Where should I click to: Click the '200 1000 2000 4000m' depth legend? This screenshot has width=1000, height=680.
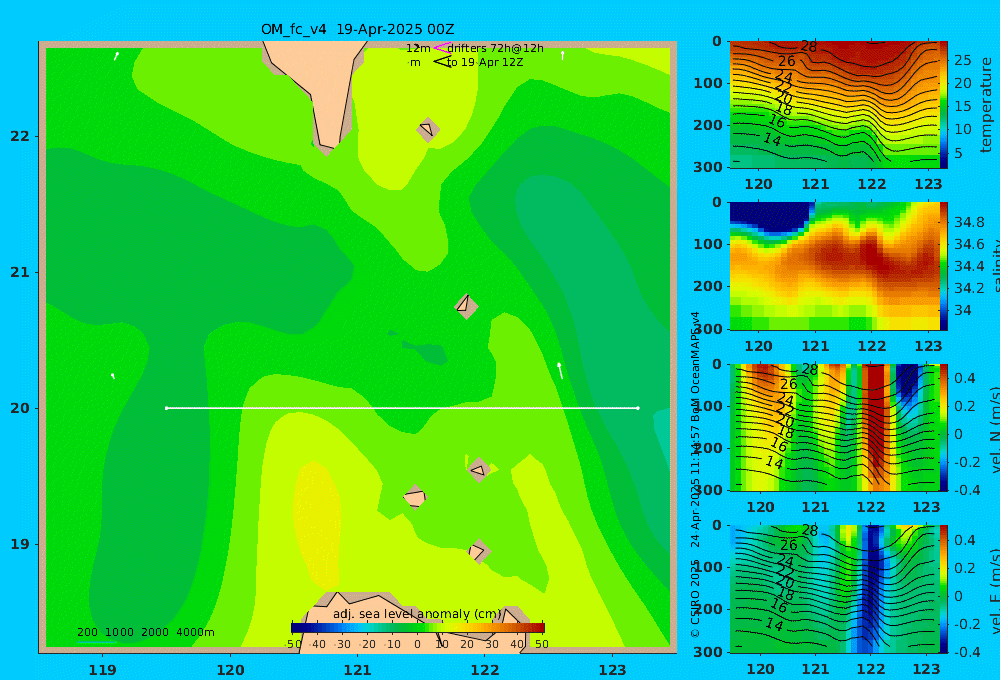145,632
